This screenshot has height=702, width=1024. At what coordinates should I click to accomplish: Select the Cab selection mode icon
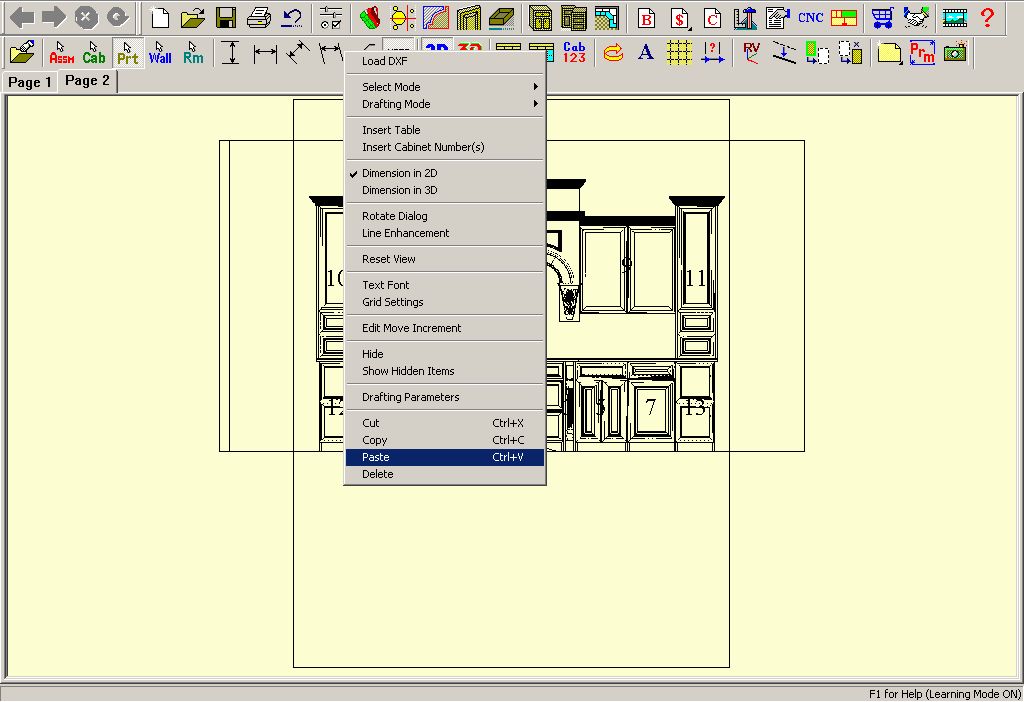click(94, 53)
